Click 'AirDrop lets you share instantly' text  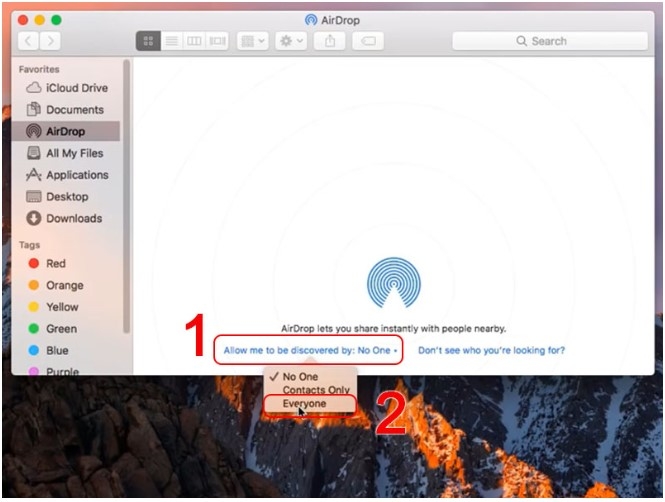point(394,329)
